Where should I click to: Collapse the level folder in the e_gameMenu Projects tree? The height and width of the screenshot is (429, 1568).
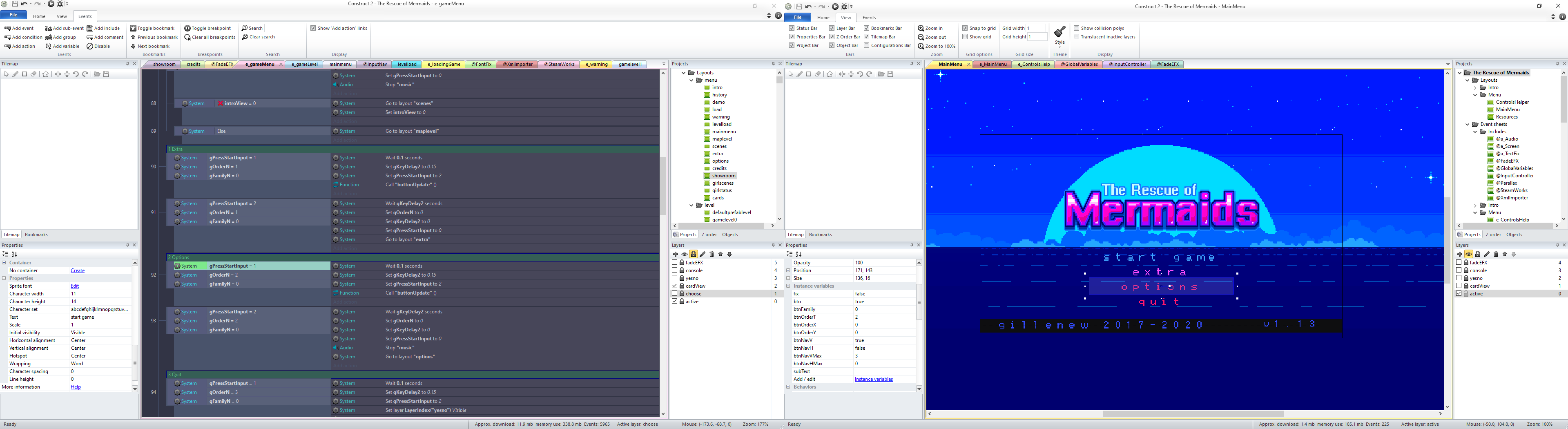pos(691,205)
